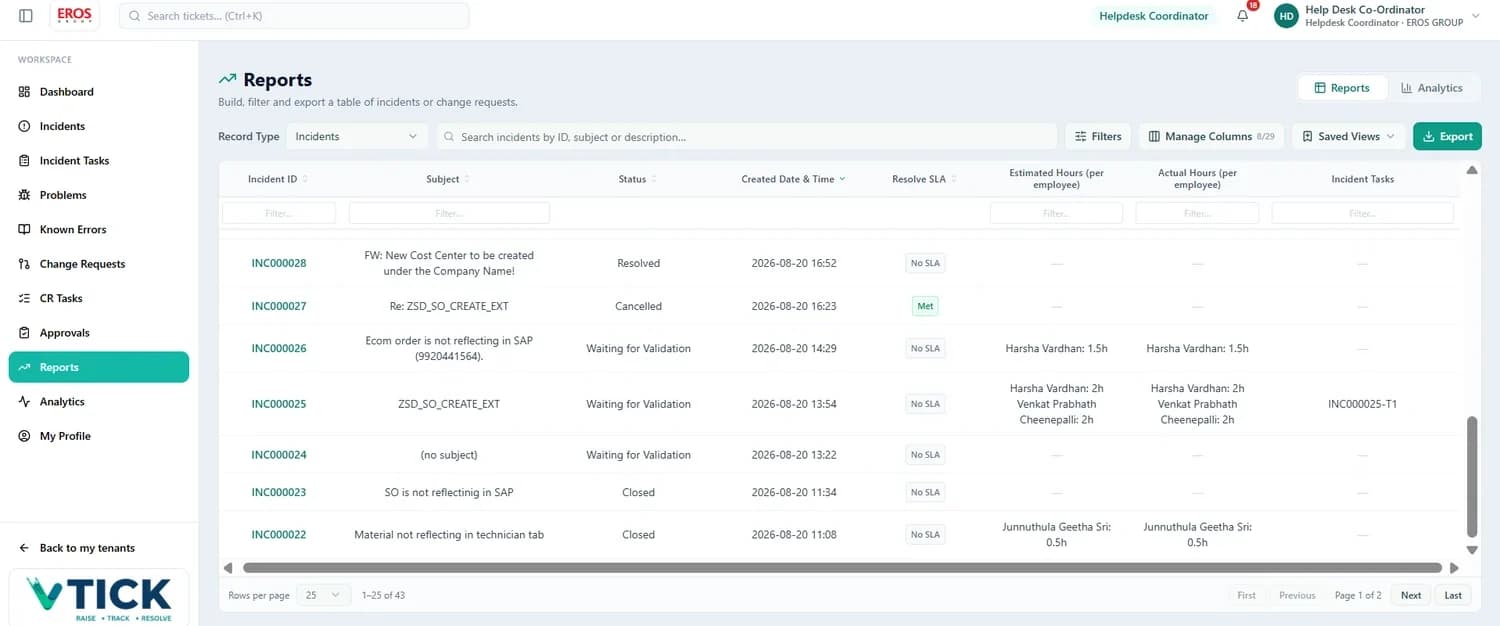The width and height of the screenshot is (1500, 626).
Task: Click the Analytics trend icon in sidebar
Action: point(24,402)
